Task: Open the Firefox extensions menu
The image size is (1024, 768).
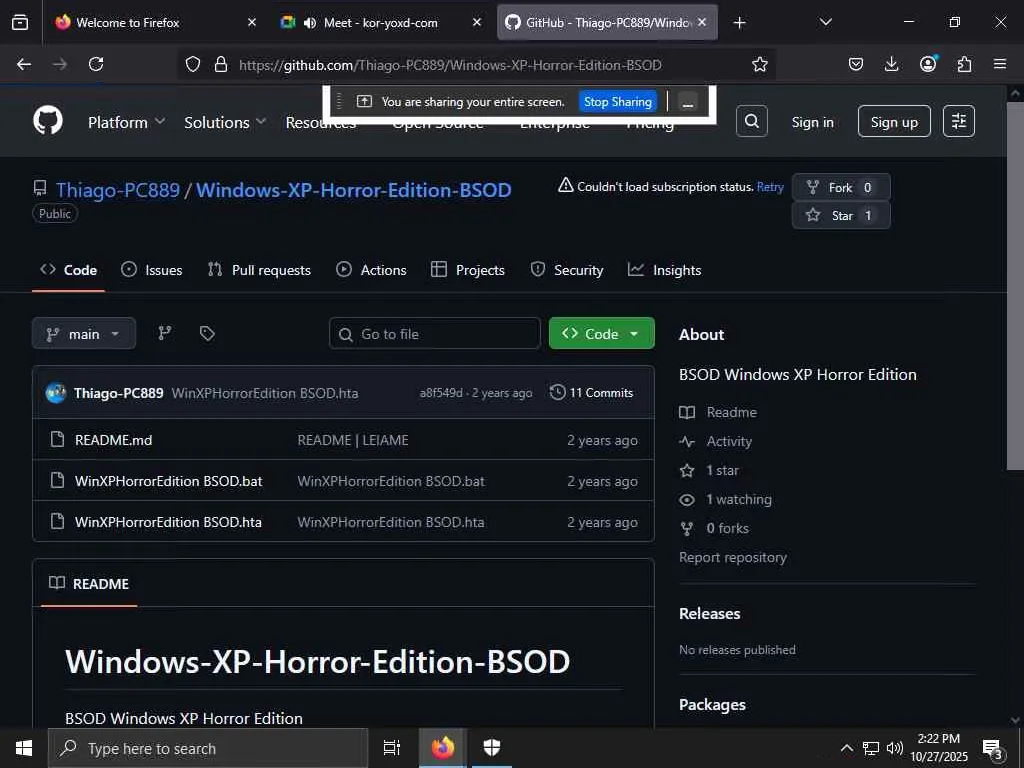Action: pyautogui.click(x=964, y=64)
